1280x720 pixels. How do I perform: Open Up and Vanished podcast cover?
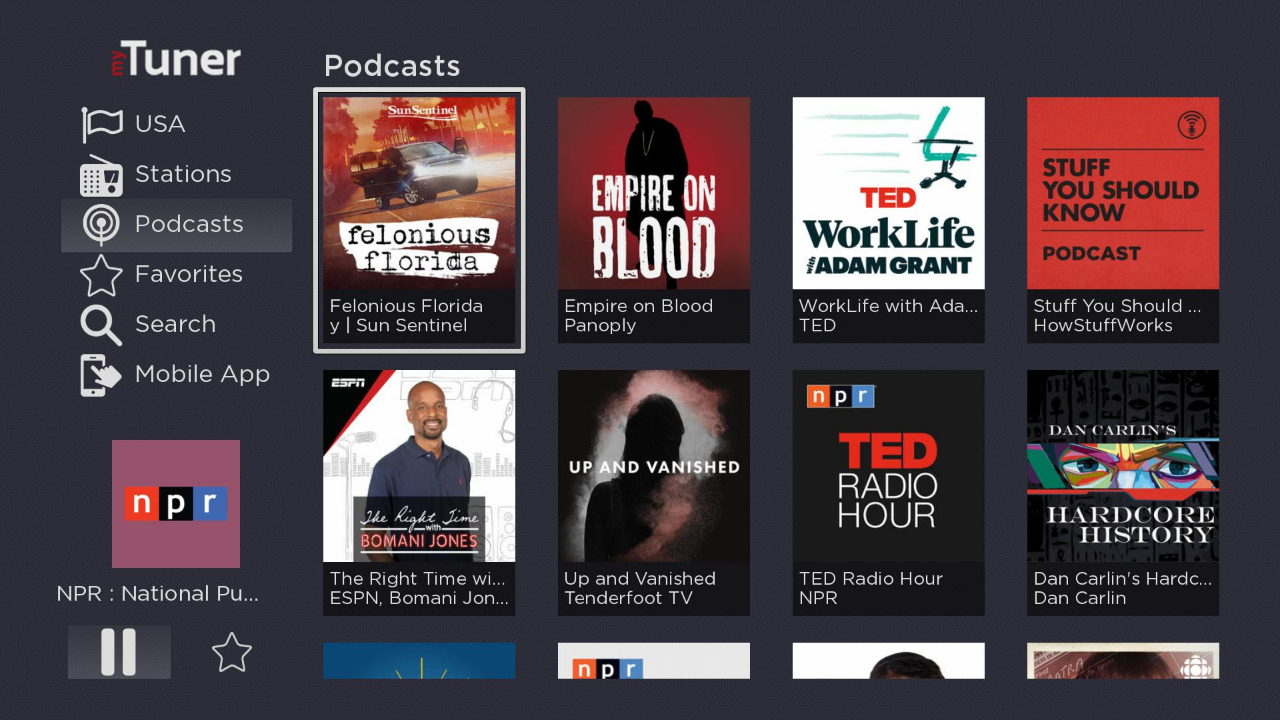654,466
